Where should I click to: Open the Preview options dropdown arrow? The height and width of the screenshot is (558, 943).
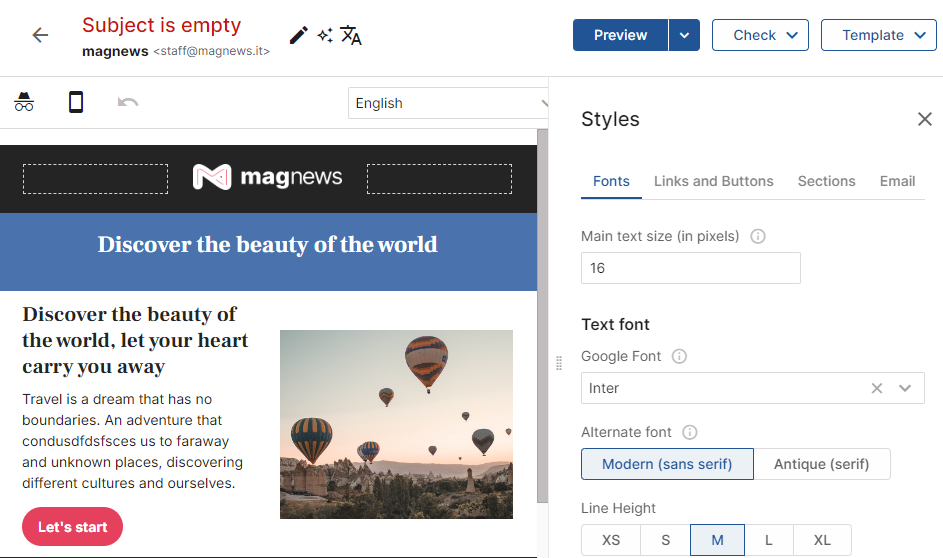684,35
